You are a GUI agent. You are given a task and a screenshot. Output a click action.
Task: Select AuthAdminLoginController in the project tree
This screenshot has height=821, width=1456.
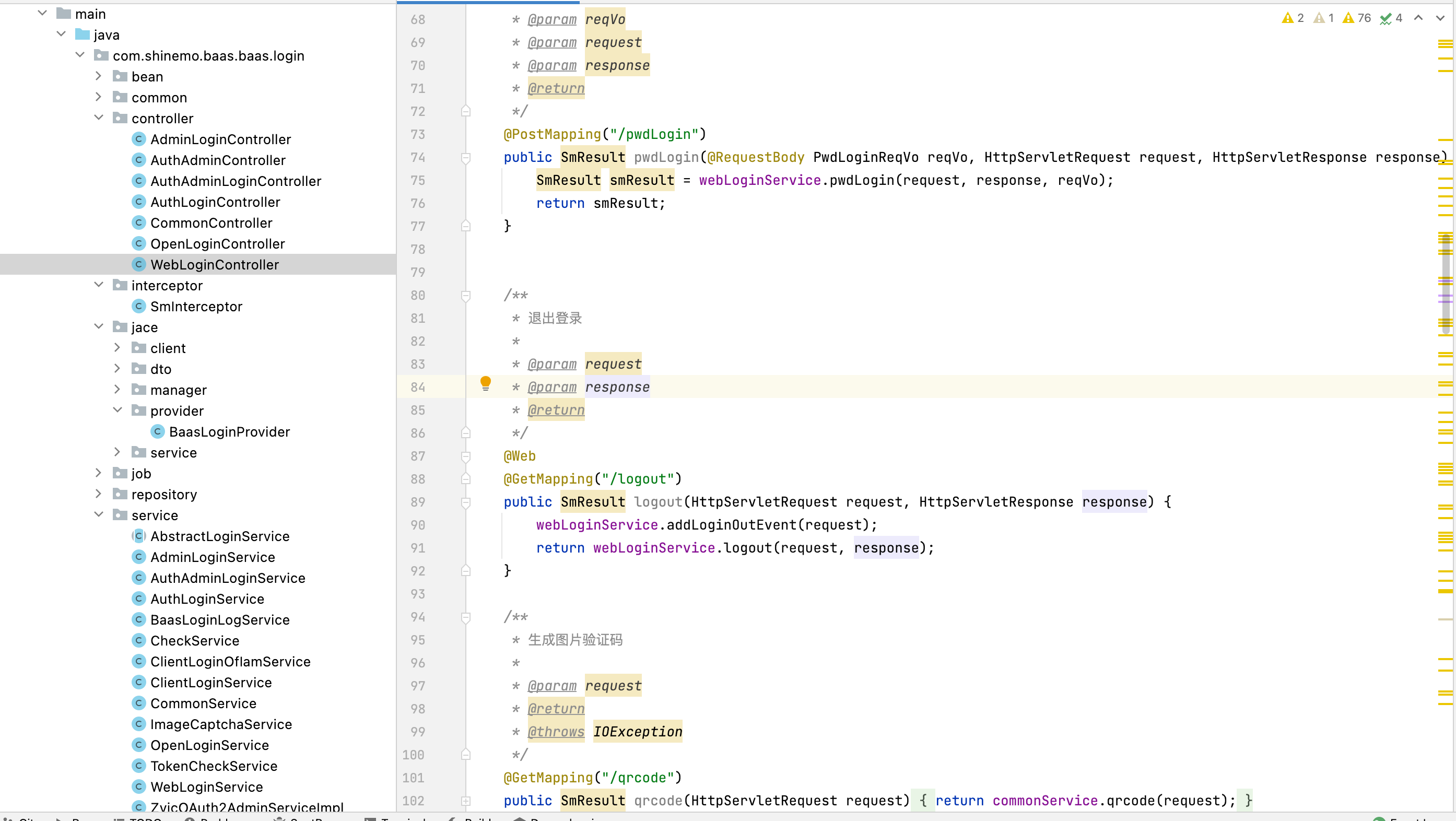[x=236, y=181]
